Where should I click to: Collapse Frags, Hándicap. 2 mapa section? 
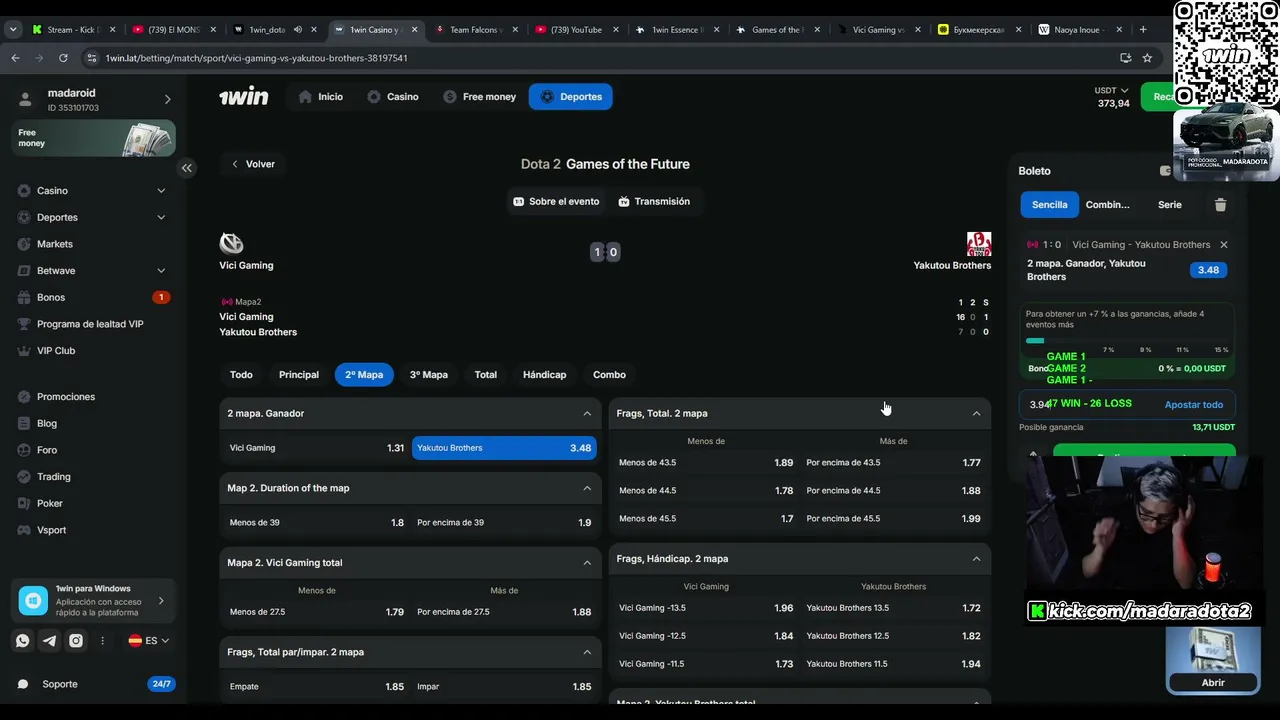[976, 559]
